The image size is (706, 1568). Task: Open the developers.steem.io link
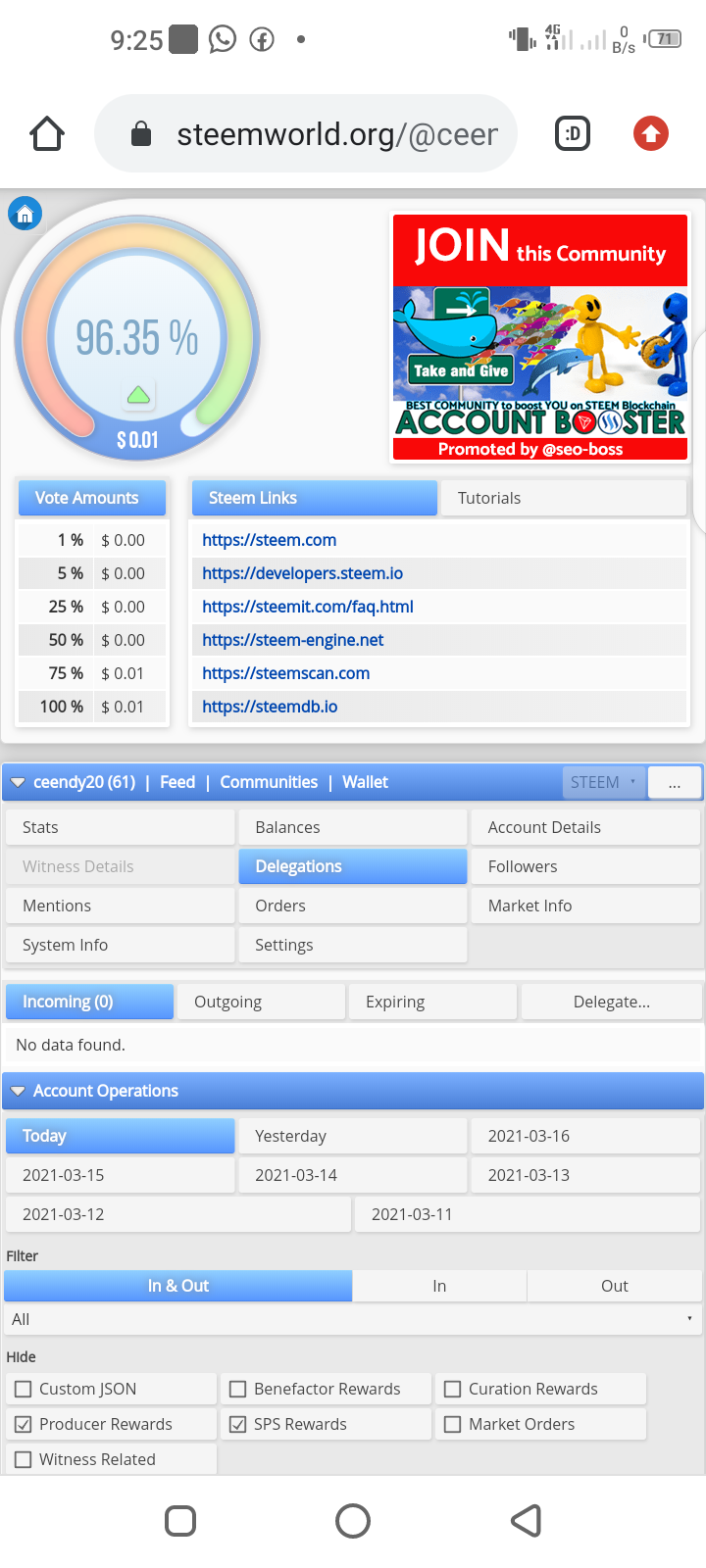coord(303,573)
